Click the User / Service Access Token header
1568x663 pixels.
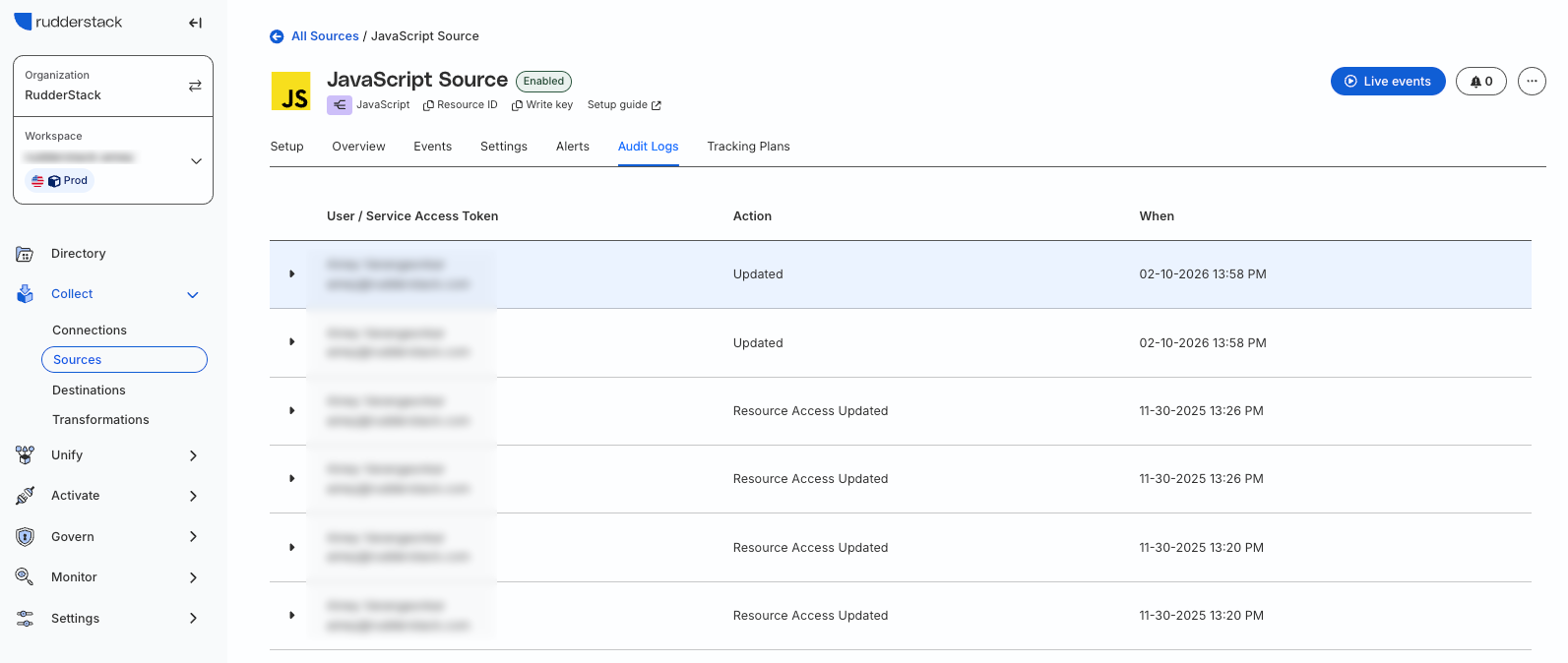coord(412,216)
